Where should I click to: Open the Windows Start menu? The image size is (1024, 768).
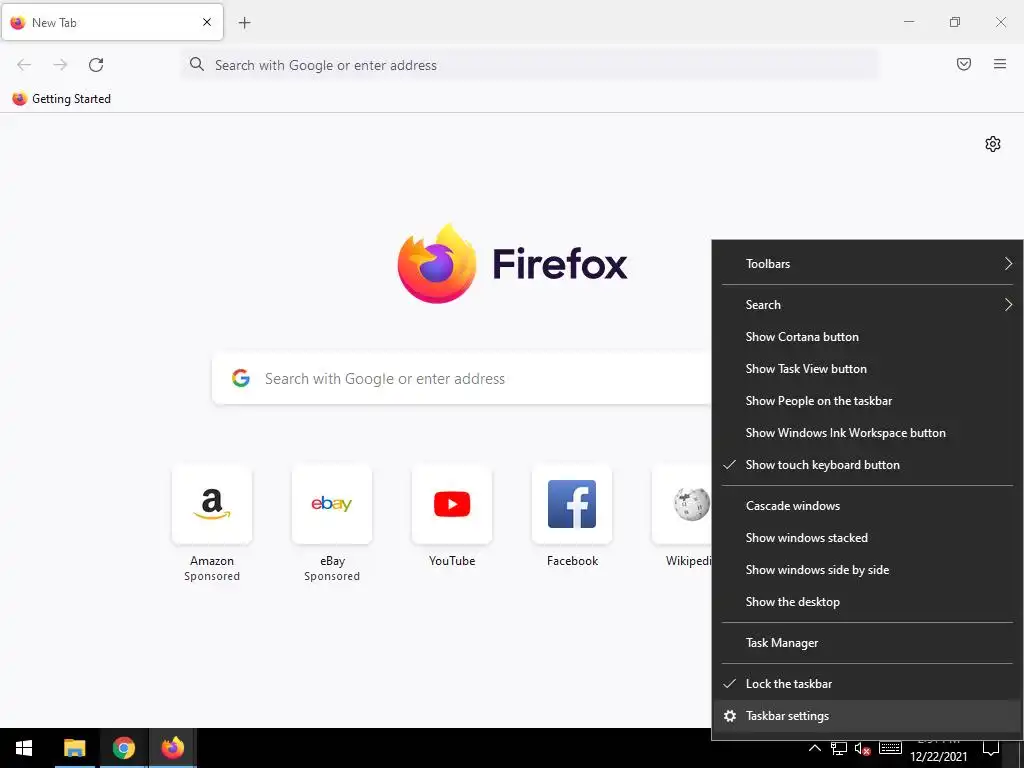(24, 748)
